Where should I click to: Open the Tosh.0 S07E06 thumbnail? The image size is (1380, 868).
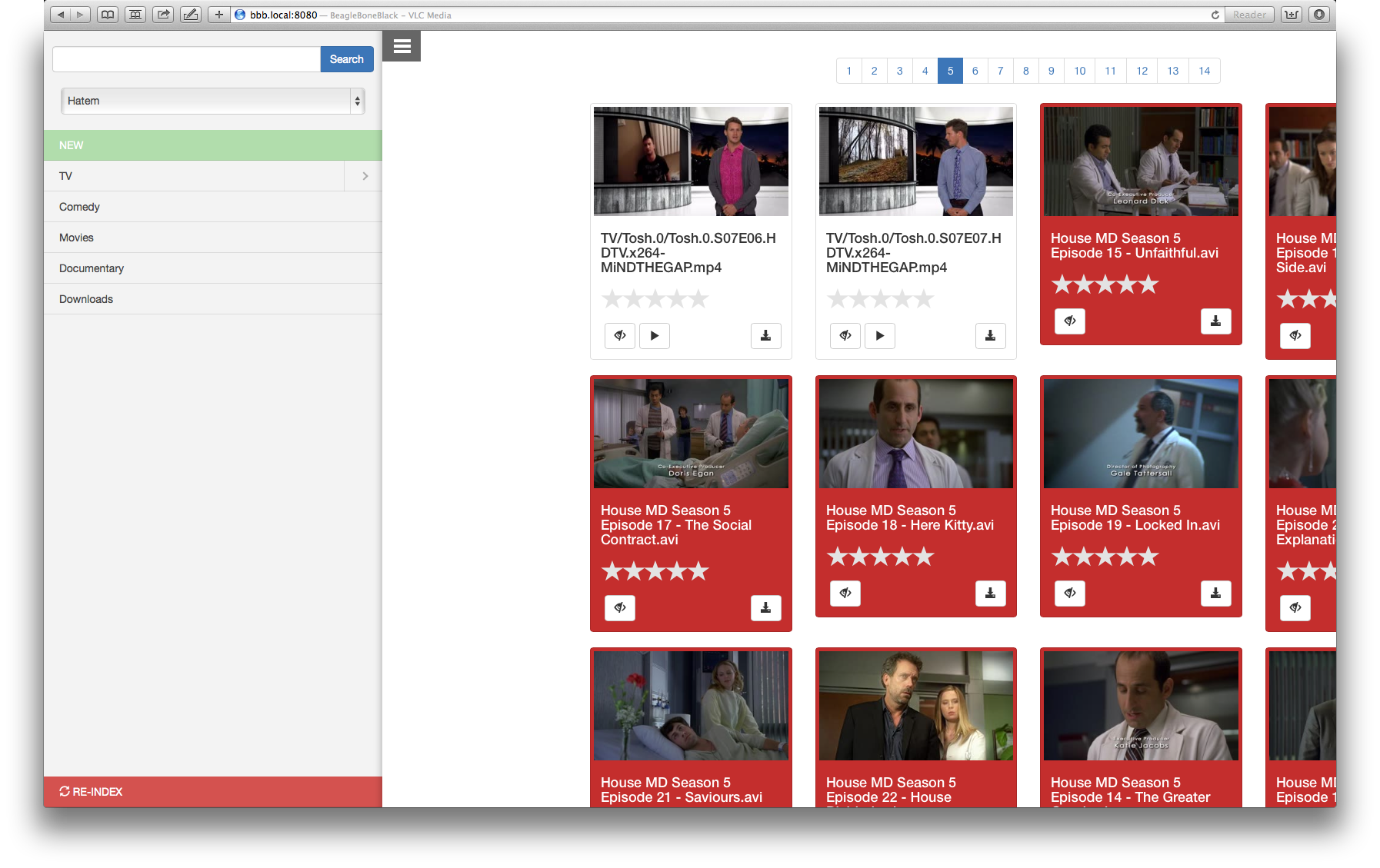(x=691, y=161)
